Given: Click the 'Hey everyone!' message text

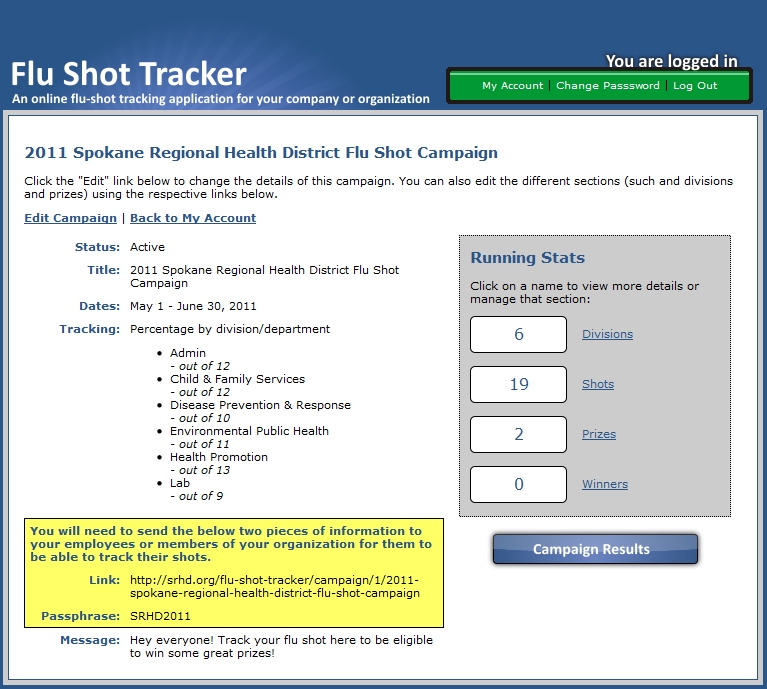Looking at the screenshot, I should coord(281,646).
